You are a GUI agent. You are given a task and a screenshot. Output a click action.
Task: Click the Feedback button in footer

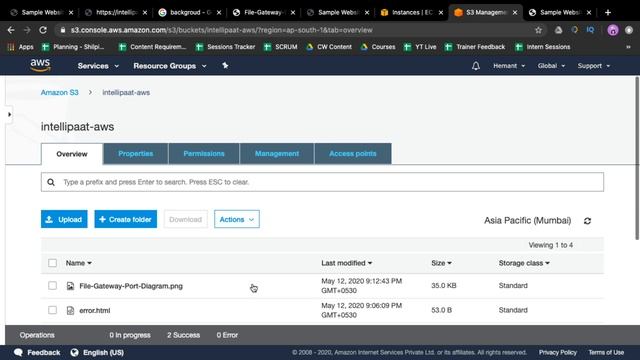point(37,353)
